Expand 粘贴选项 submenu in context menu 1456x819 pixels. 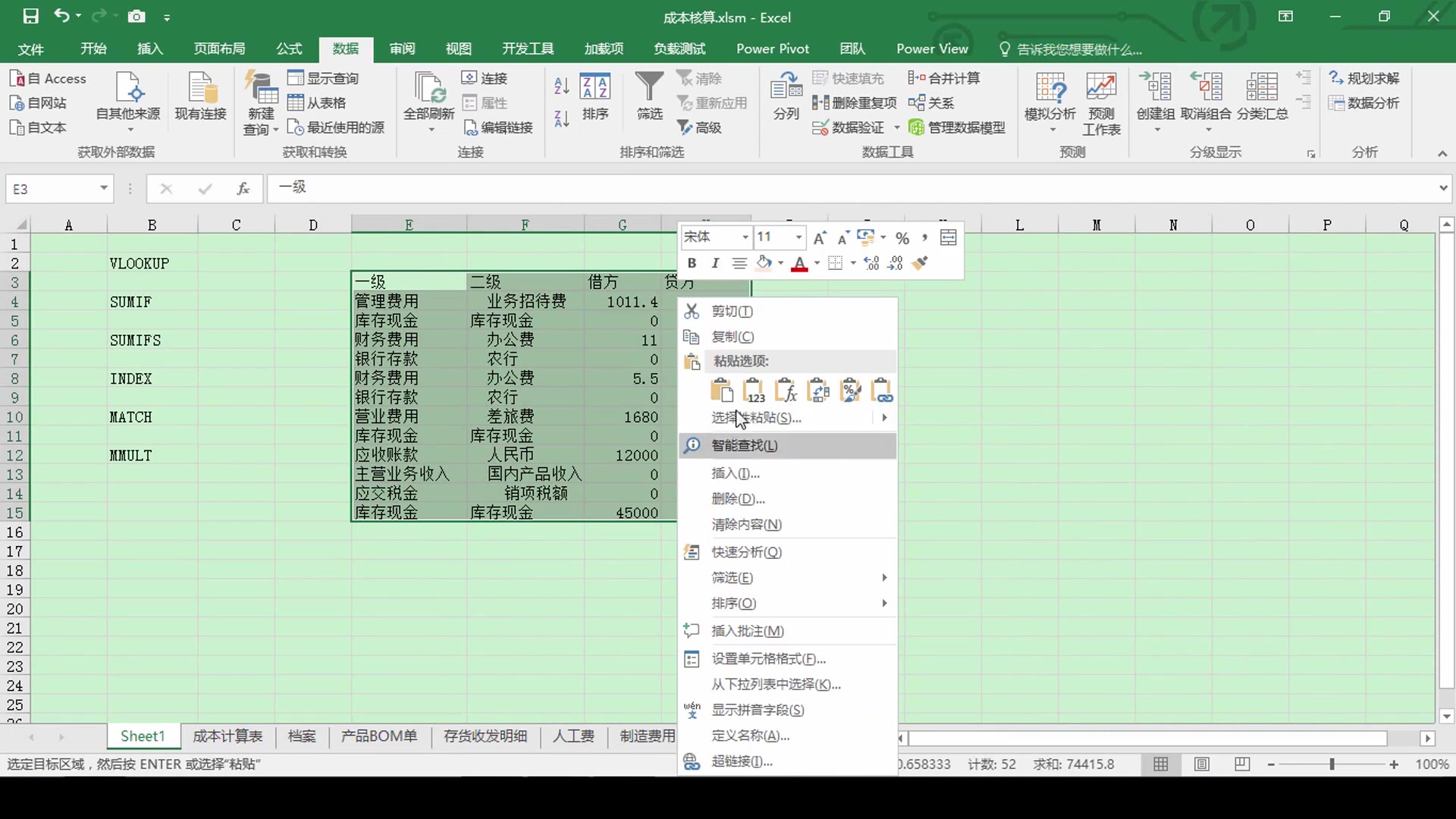coord(884,418)
